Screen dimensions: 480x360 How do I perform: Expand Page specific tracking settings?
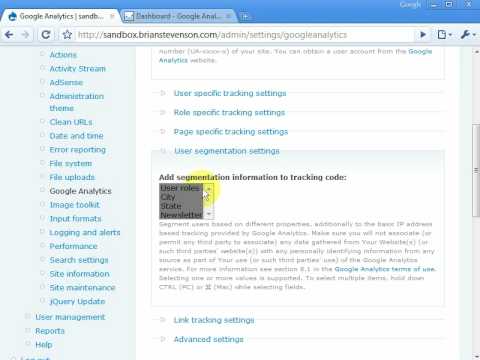coord(230,132)
